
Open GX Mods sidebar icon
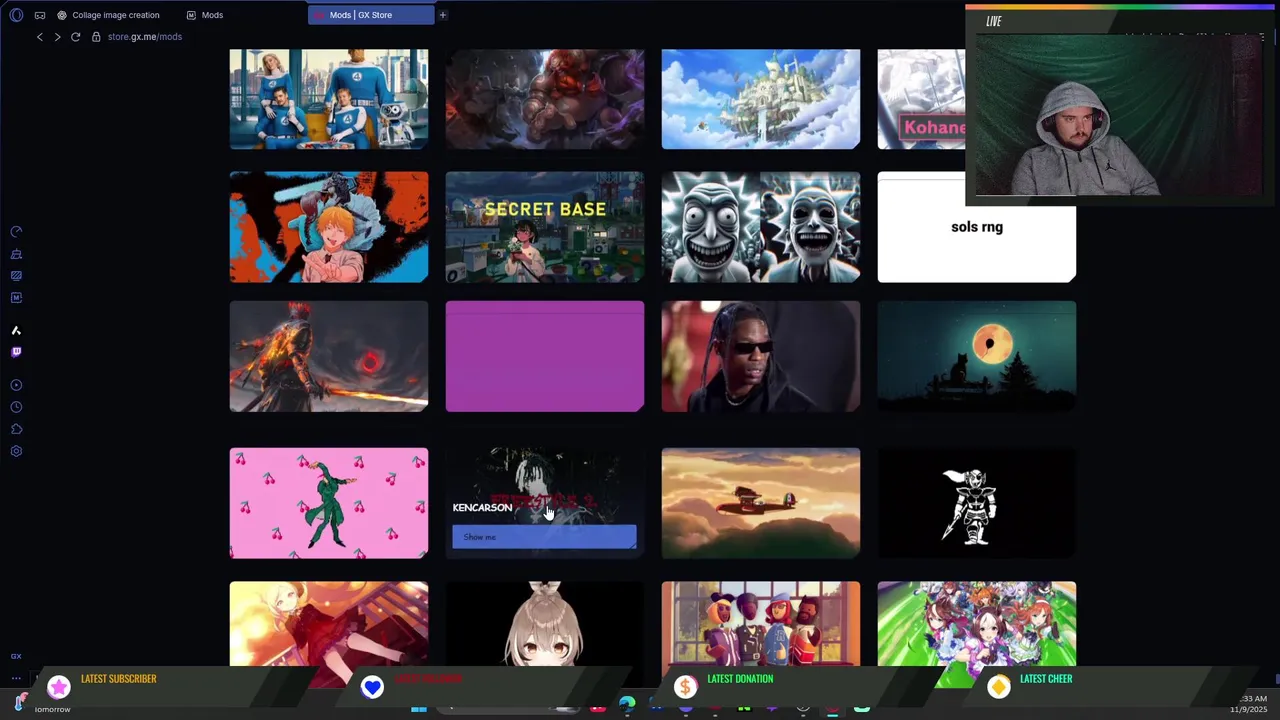[16, 298]
